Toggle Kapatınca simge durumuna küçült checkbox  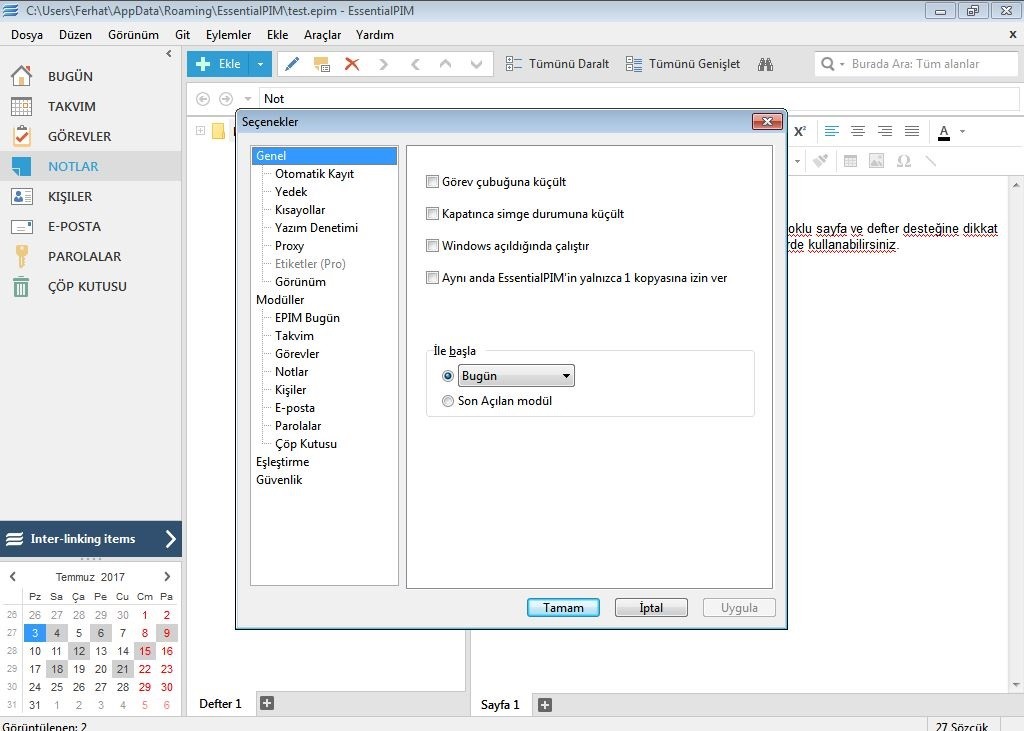coord(432,214)
